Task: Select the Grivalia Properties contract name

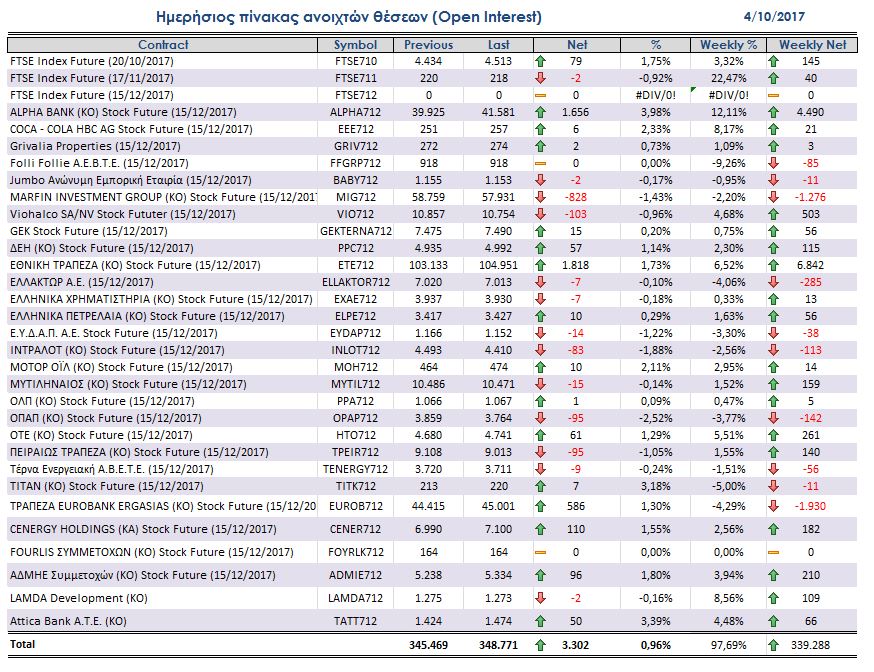Action: tap(95, 146)
